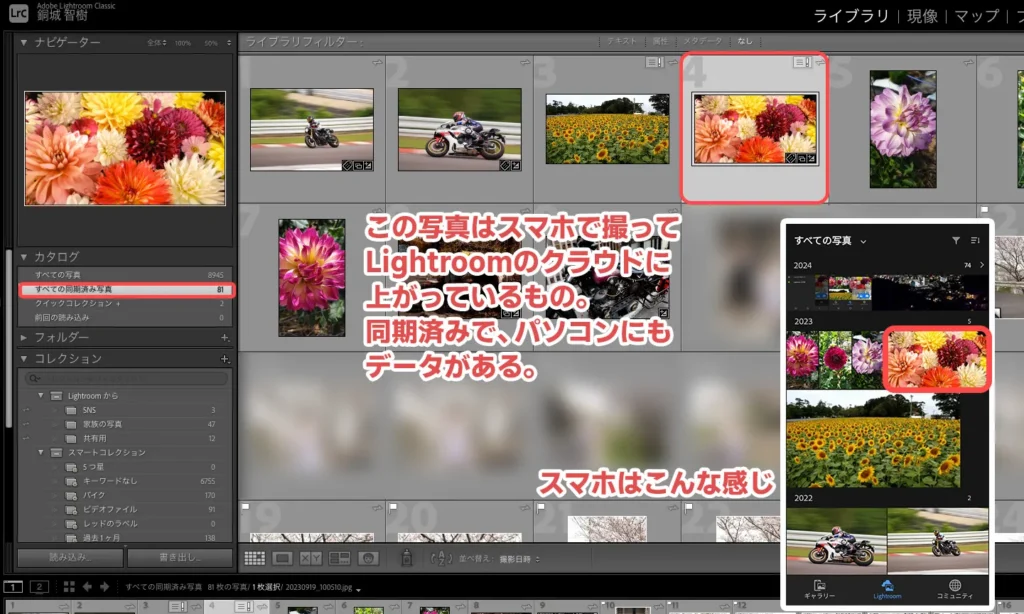Screen dimensions: 1024x614
Task: Go forward with the filmstrip right arrow
Action: [x=105, y=586]
